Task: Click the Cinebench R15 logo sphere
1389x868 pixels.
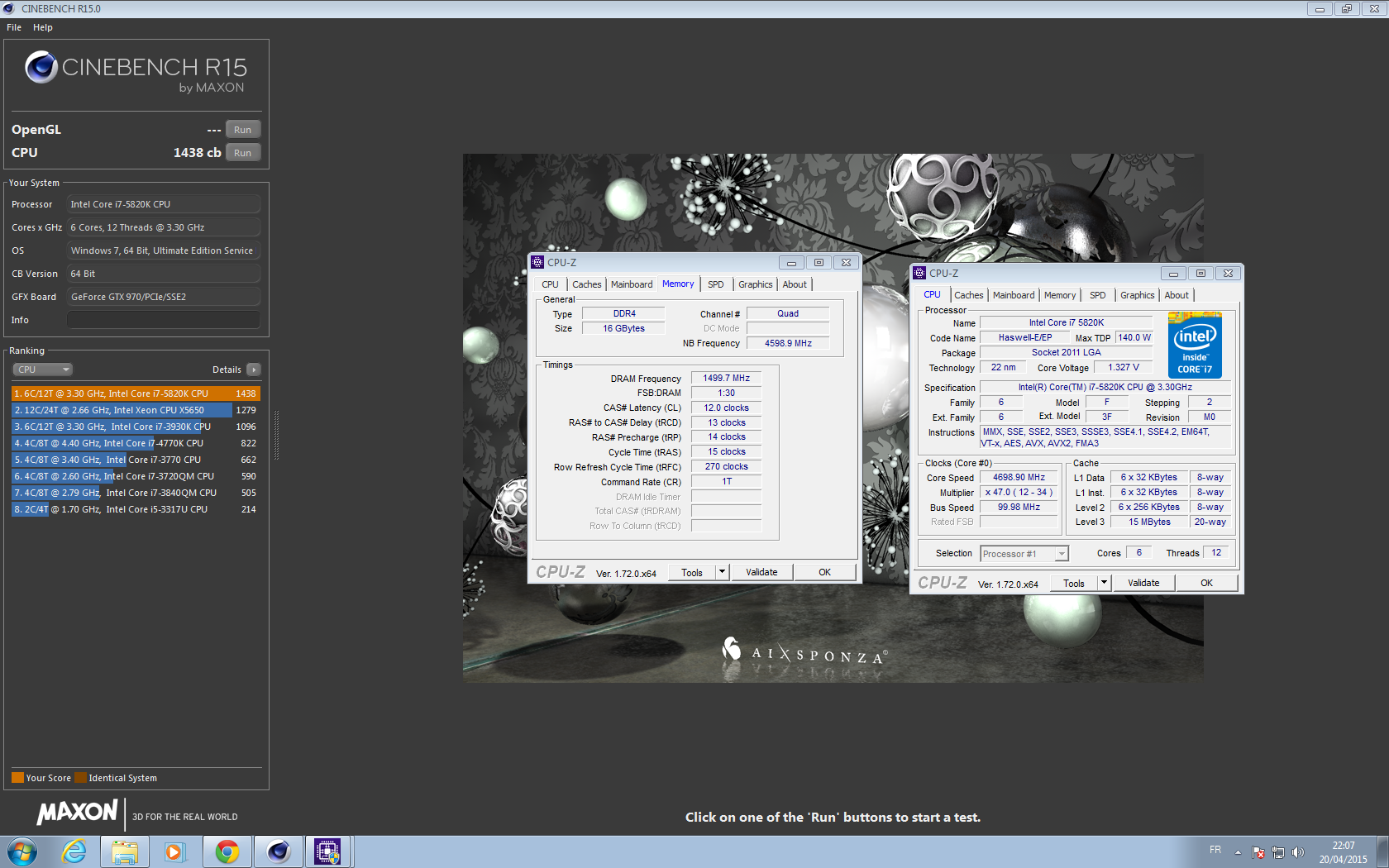Action: 41,67
